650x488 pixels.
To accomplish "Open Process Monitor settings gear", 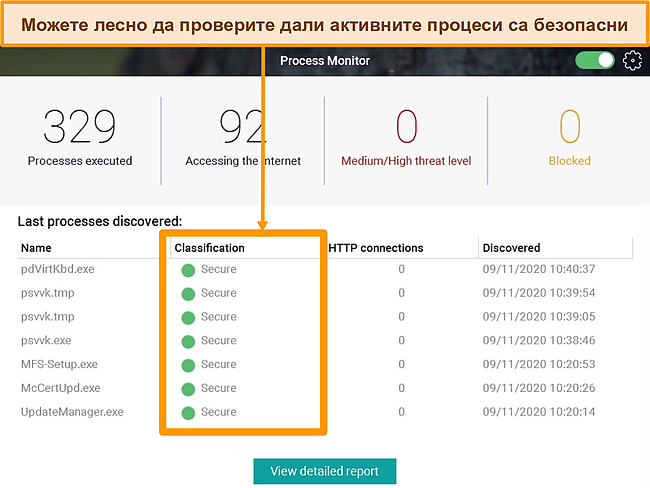I will tap(632, 61).
